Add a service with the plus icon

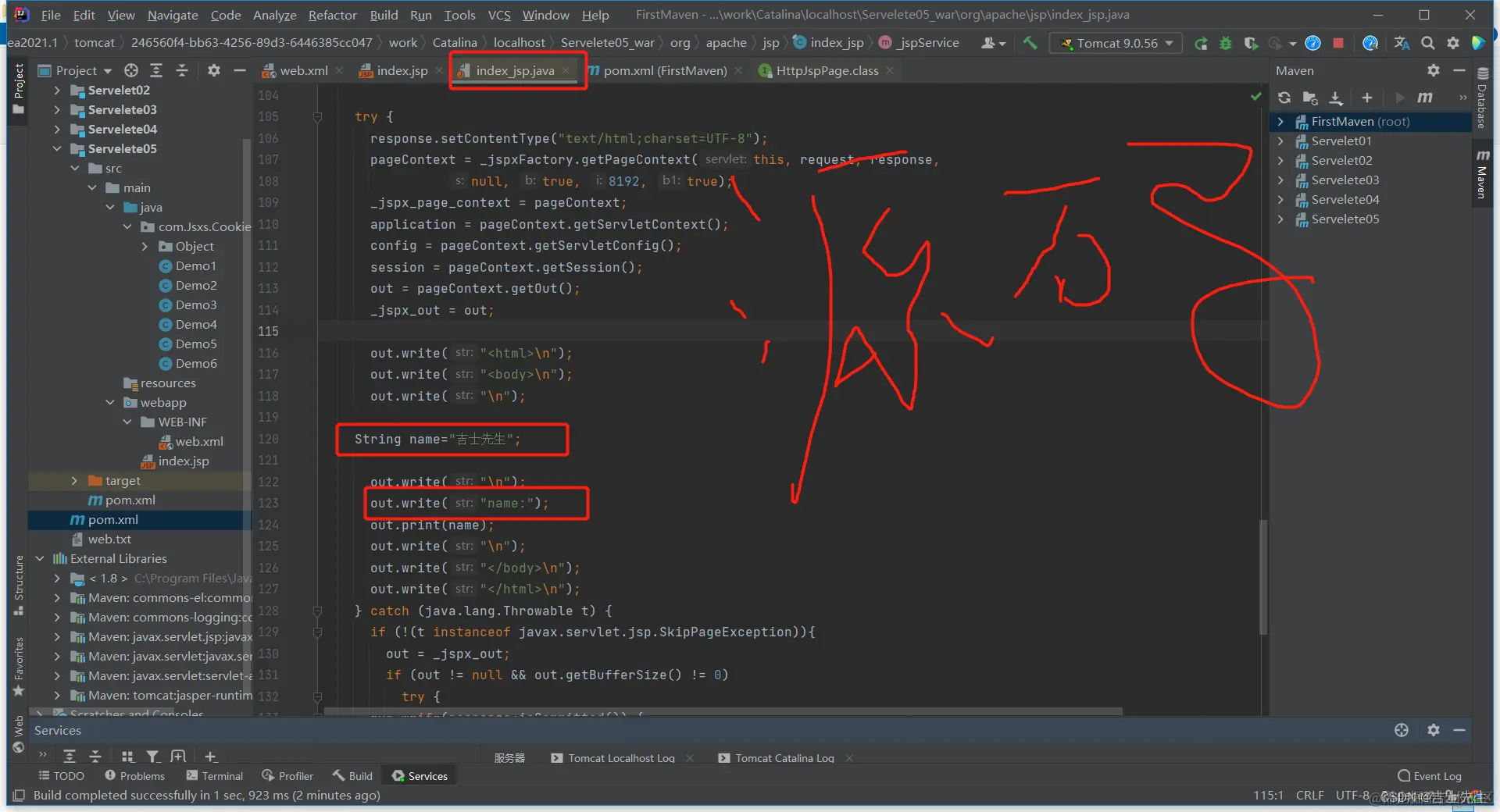pyautogui.click(x=210, y=756)
